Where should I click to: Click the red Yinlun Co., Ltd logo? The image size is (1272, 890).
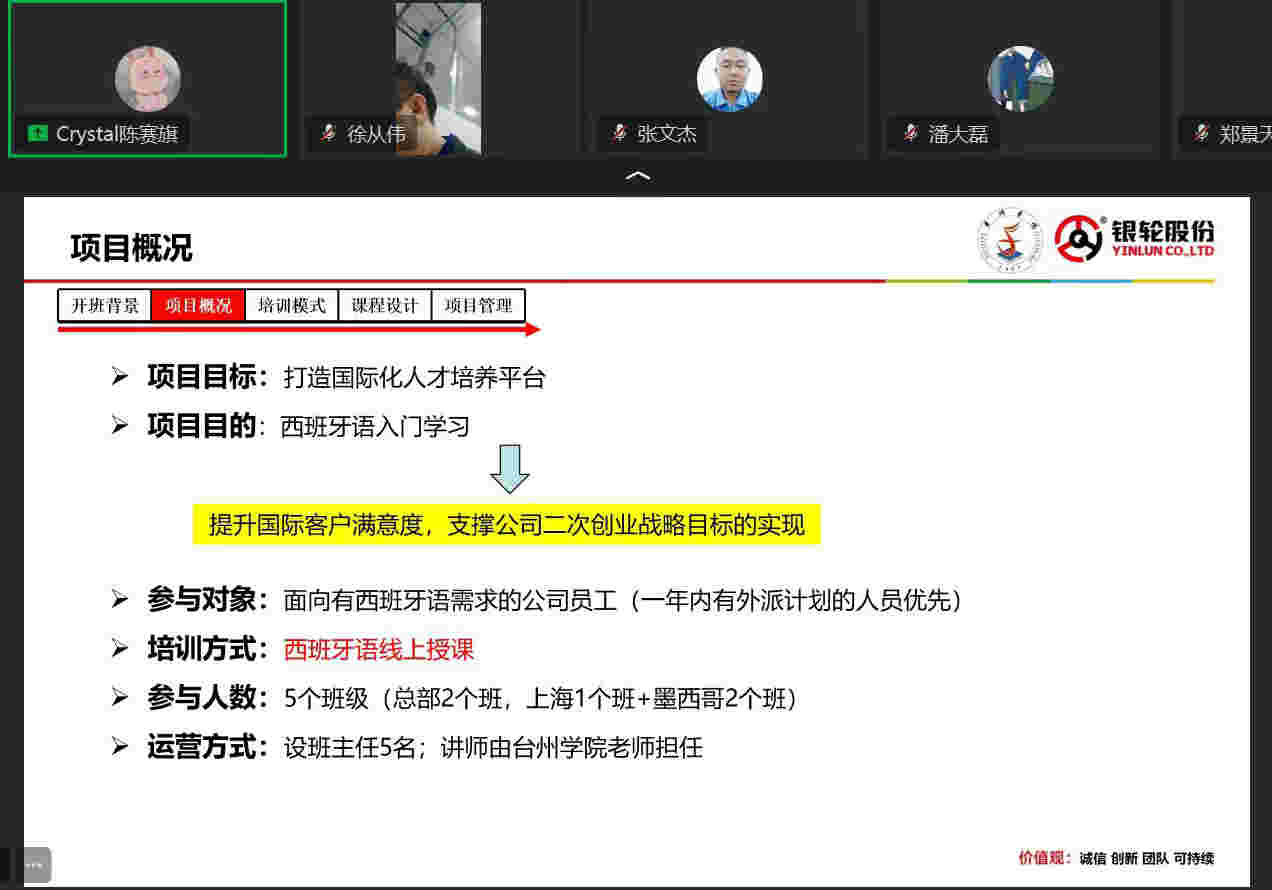(1135, 239)
